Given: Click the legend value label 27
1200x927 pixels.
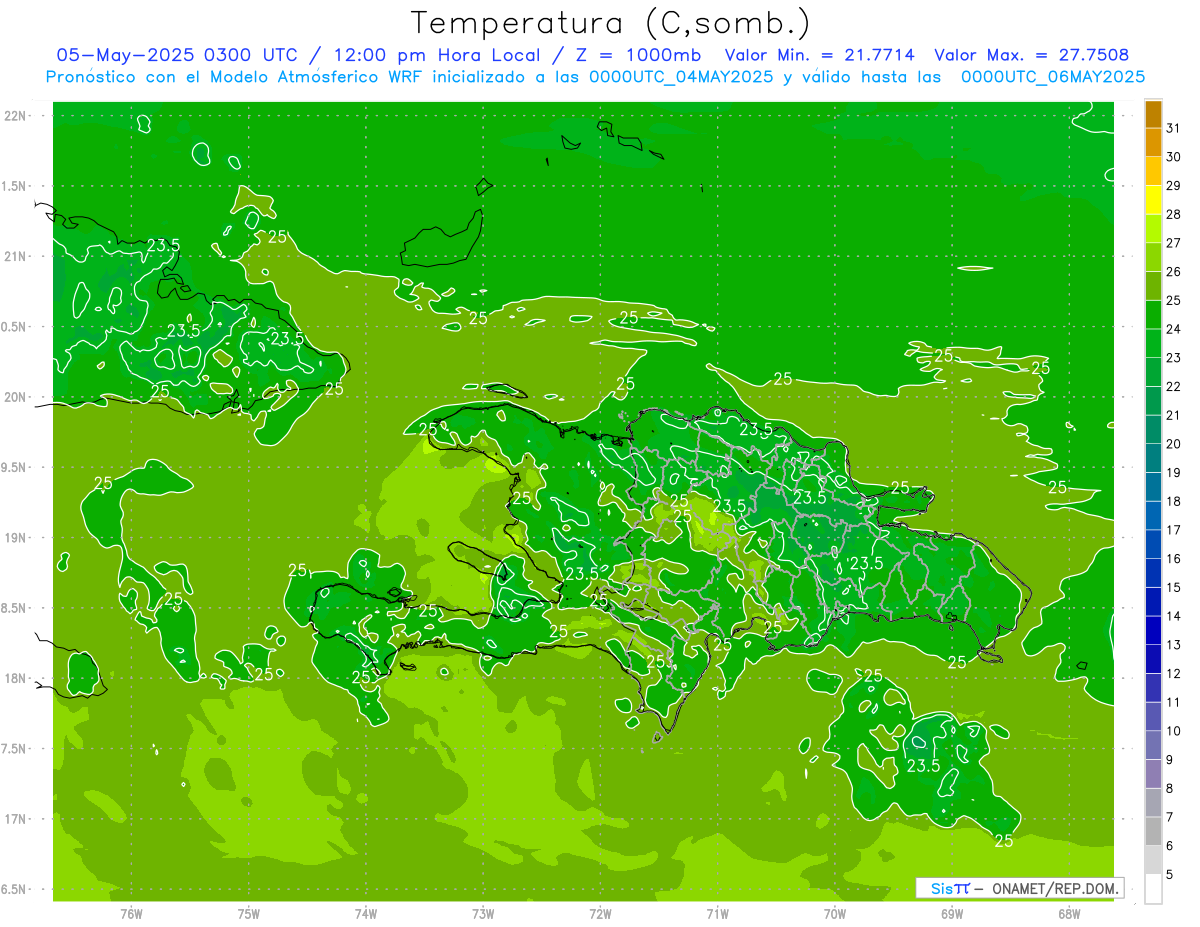Looking at the screenshot, I should click(x=1173, y=243).
